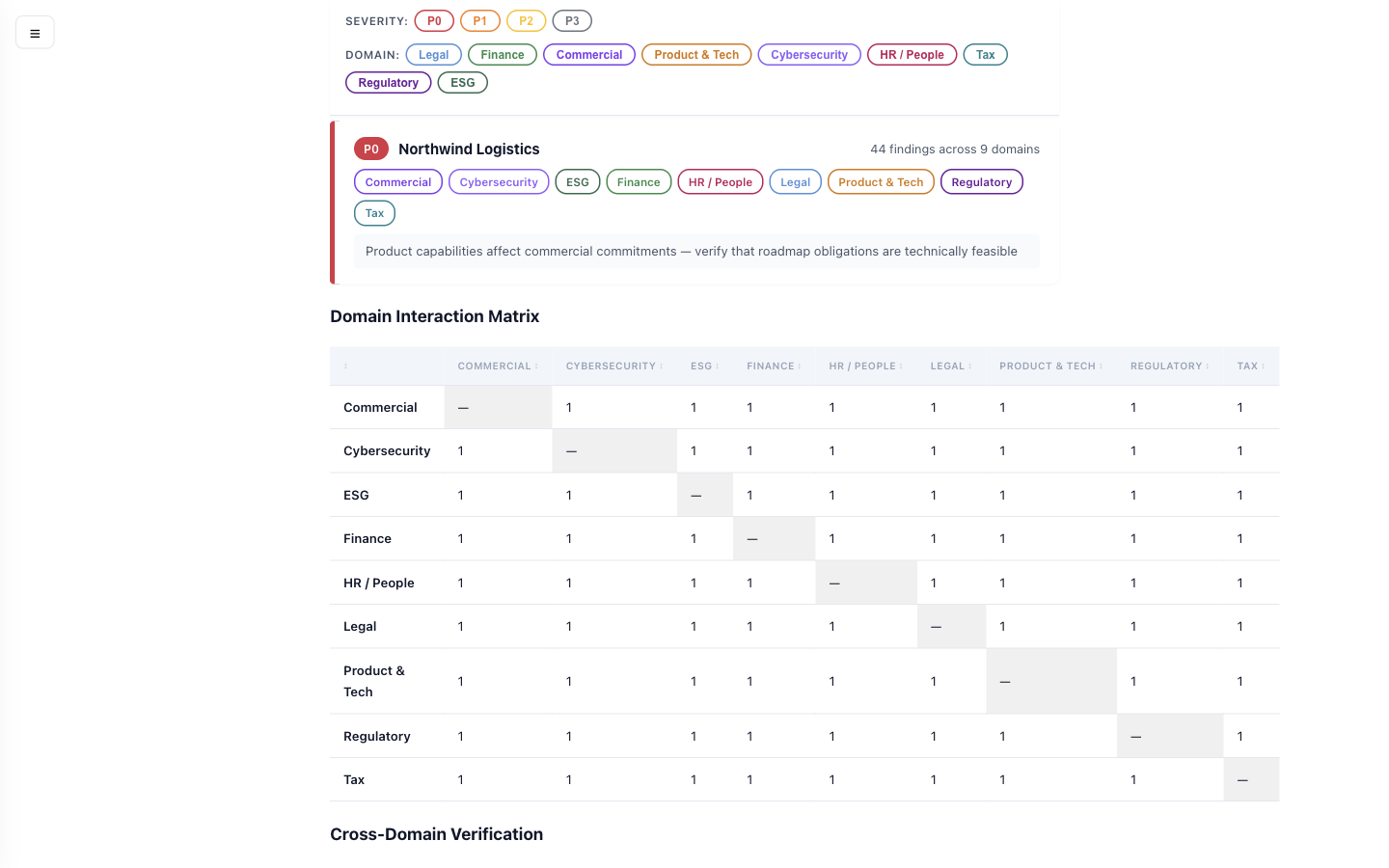Click Legal tag in Northwind card

(796, 182)
